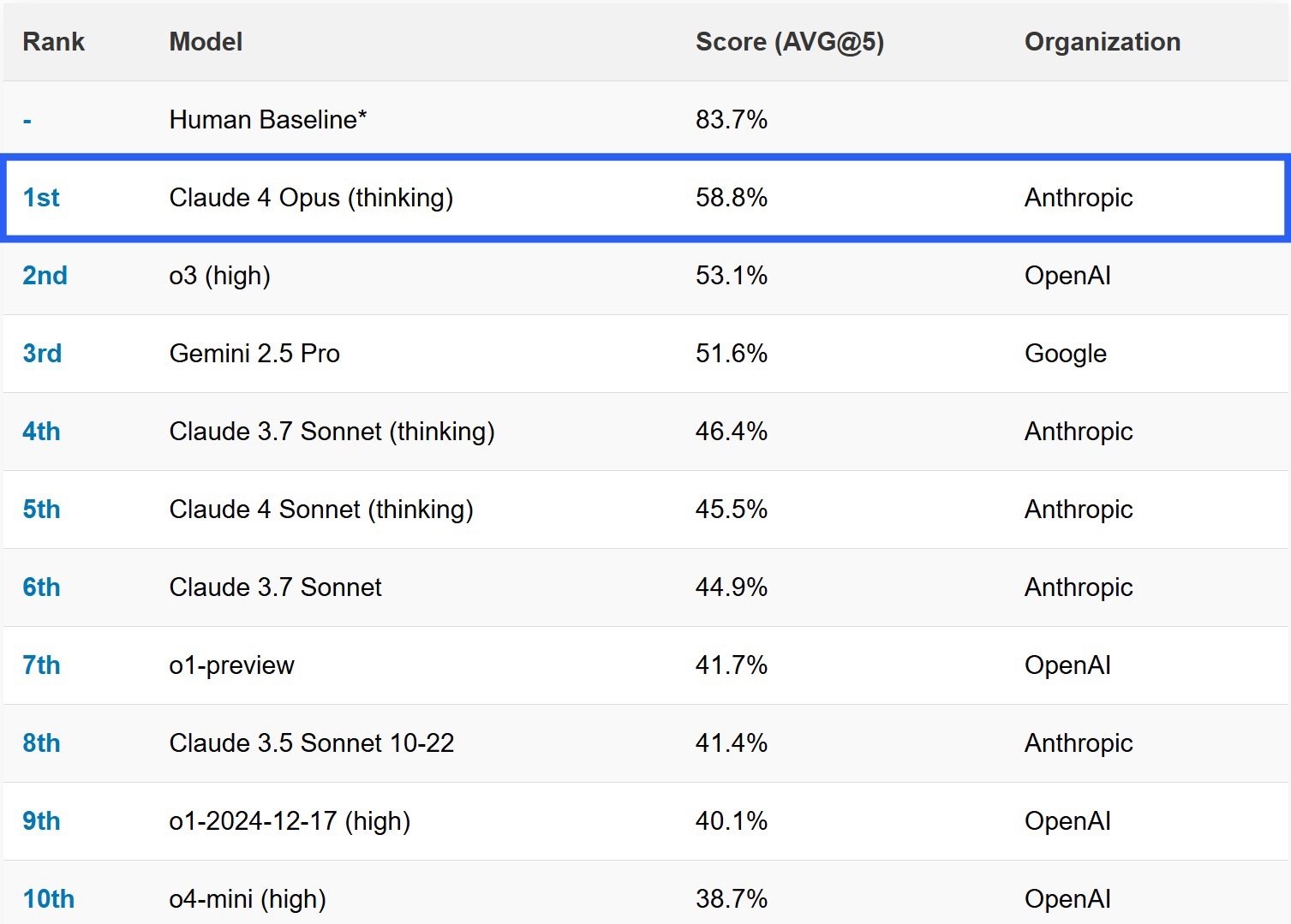This screenshot has width=1291, height=924.
Task: Click the 44.9% score cell
Action: click(x=732, y=587)
